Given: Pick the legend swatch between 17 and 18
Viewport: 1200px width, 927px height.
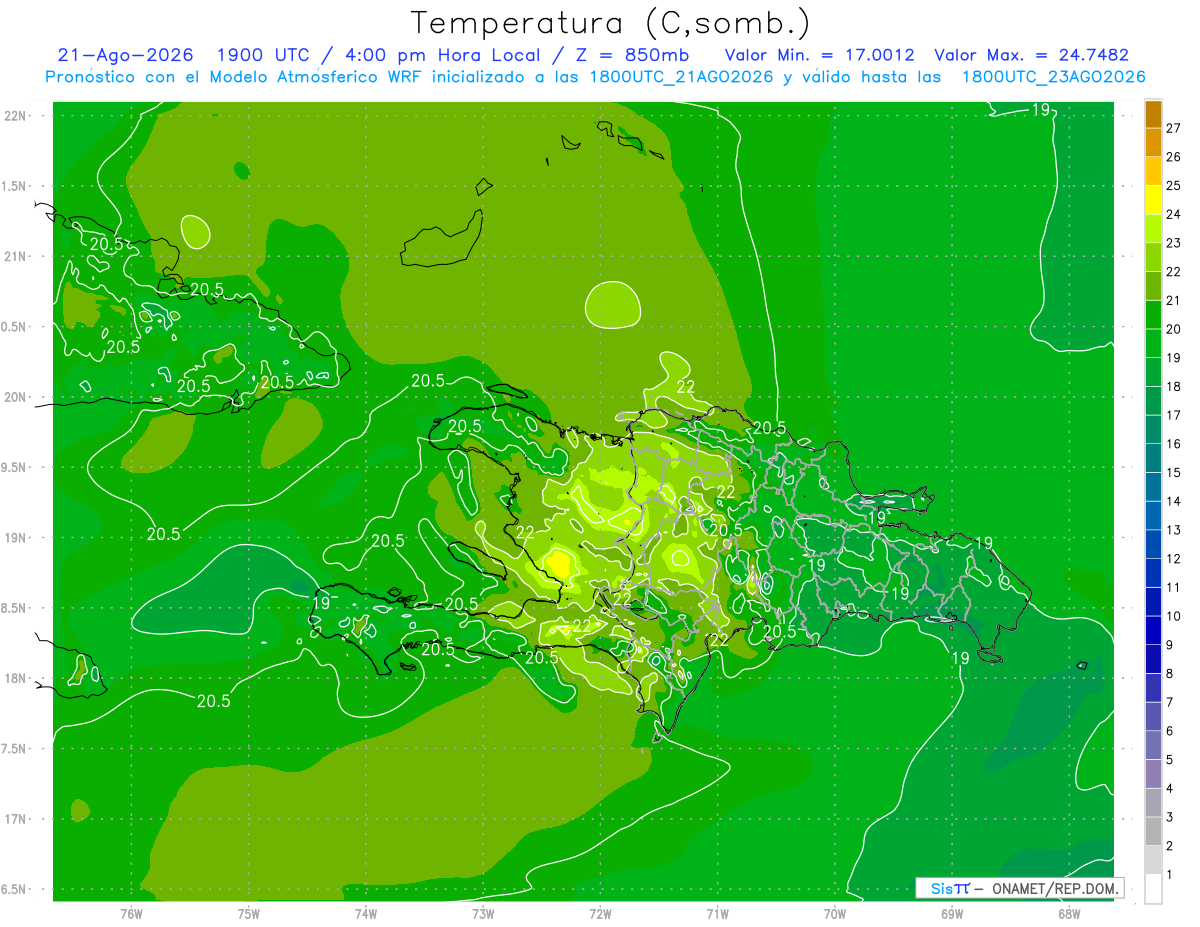Looking at the screenshot, I should [x=1153, y=401].
